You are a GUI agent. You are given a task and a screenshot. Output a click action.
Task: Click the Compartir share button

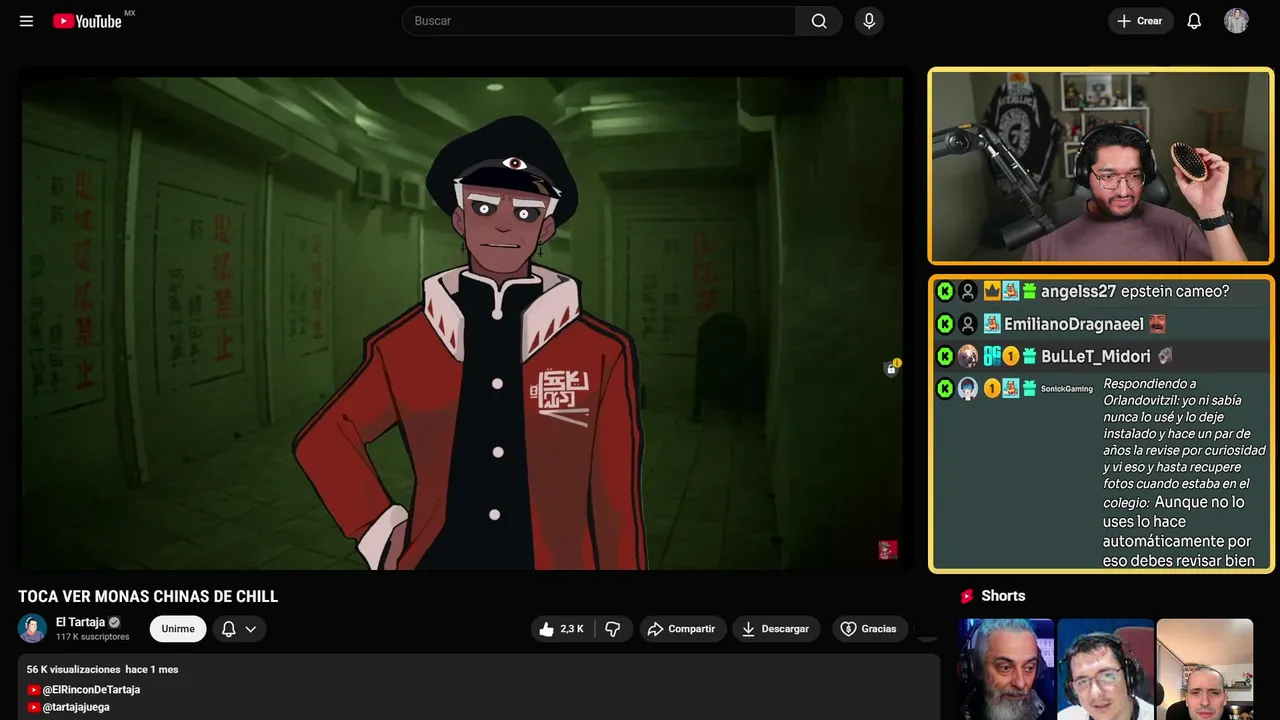click(682, 629)
